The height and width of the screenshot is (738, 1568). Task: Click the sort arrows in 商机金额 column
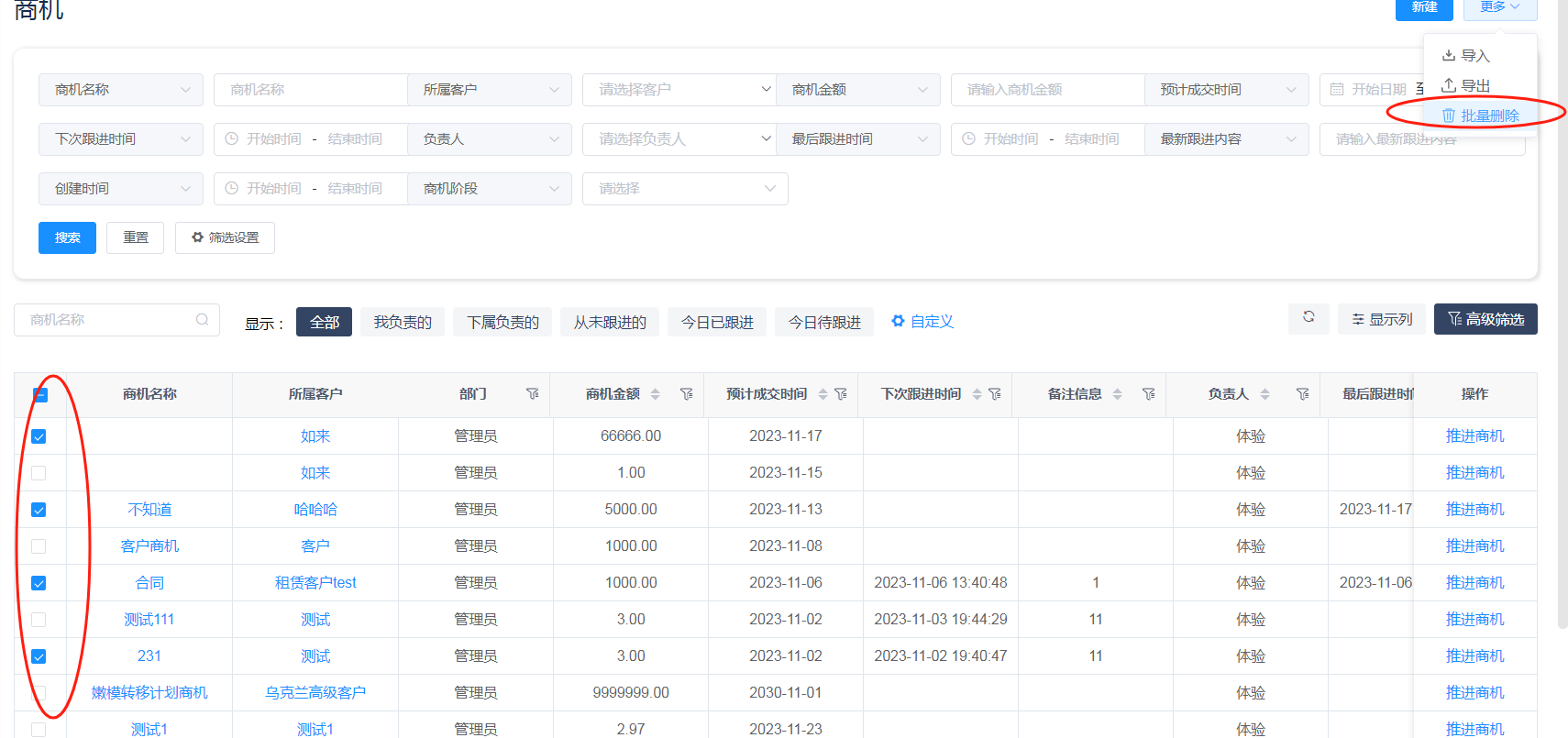(x=655, y=394)
